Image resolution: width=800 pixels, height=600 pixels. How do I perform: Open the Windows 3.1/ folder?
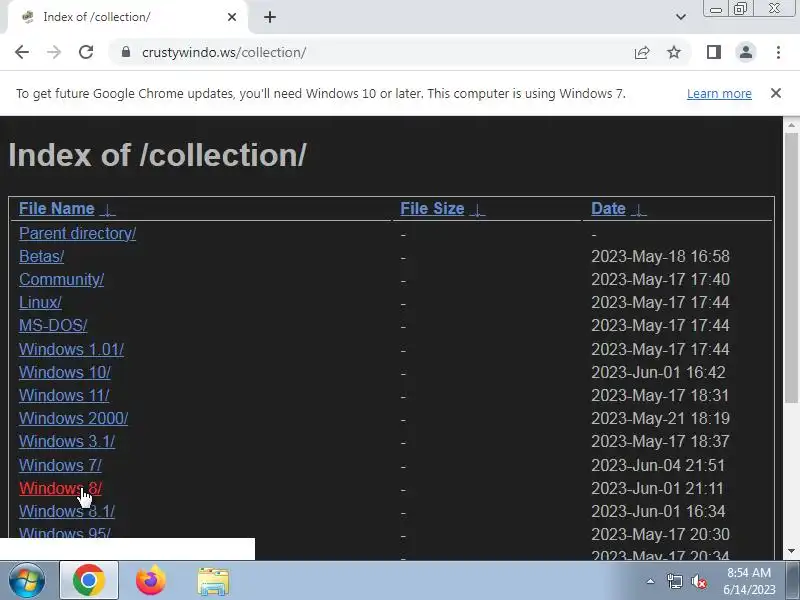pyautogui.click(x=67, y=441)
